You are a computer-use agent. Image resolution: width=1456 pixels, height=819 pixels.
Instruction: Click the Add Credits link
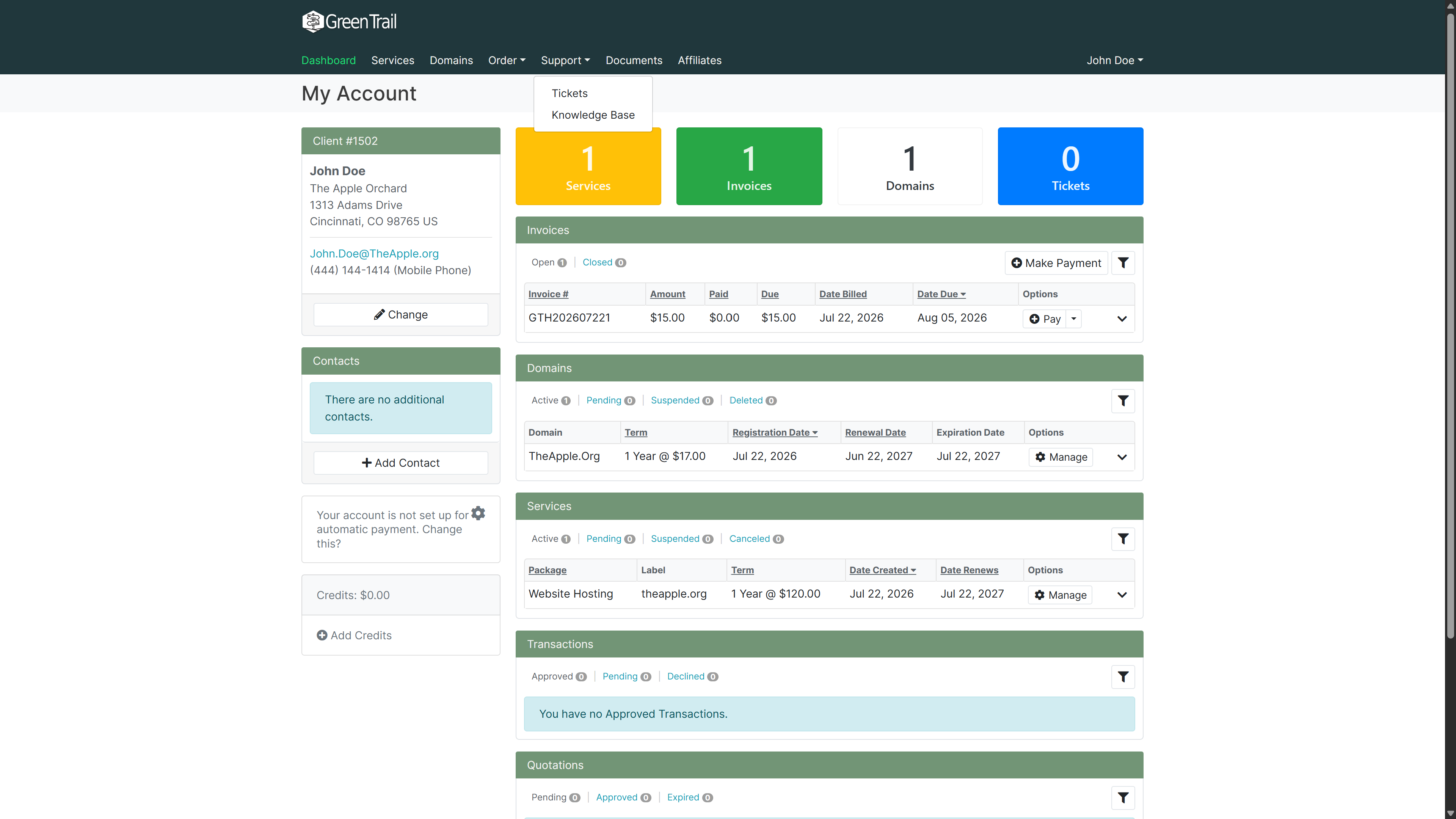tap(354, 635)
